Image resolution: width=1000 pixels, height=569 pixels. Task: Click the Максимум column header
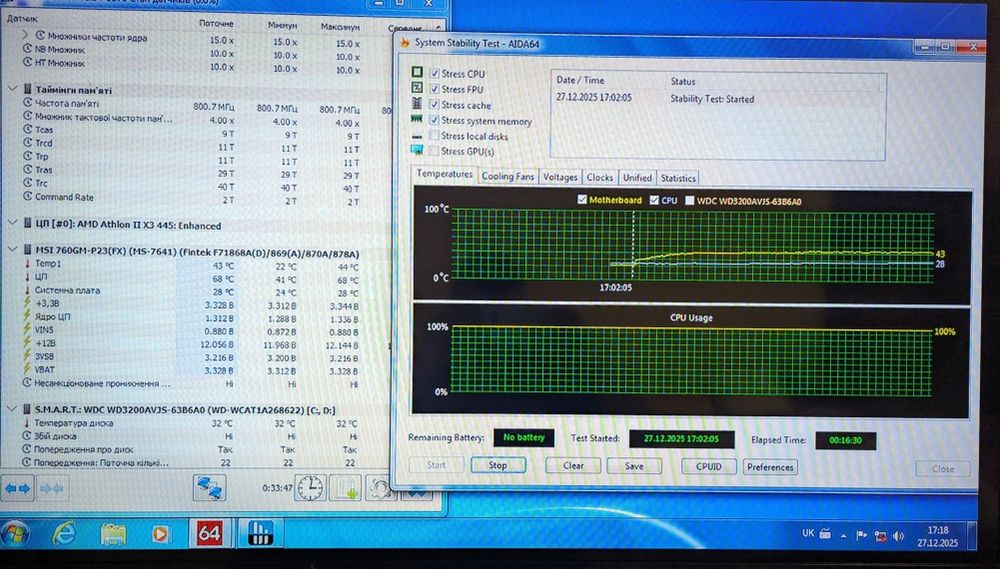tap(340, 27)
